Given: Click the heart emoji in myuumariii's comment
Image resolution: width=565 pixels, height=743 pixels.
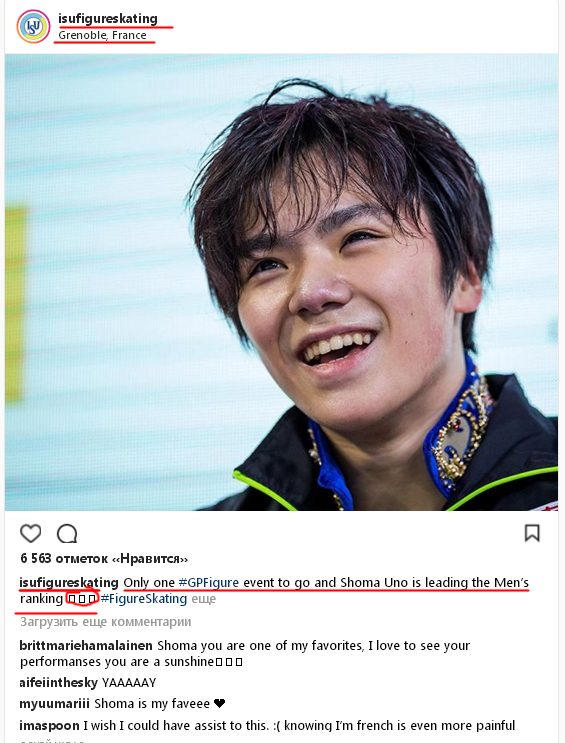Looking at the screenshot, I should coord(219,704).
